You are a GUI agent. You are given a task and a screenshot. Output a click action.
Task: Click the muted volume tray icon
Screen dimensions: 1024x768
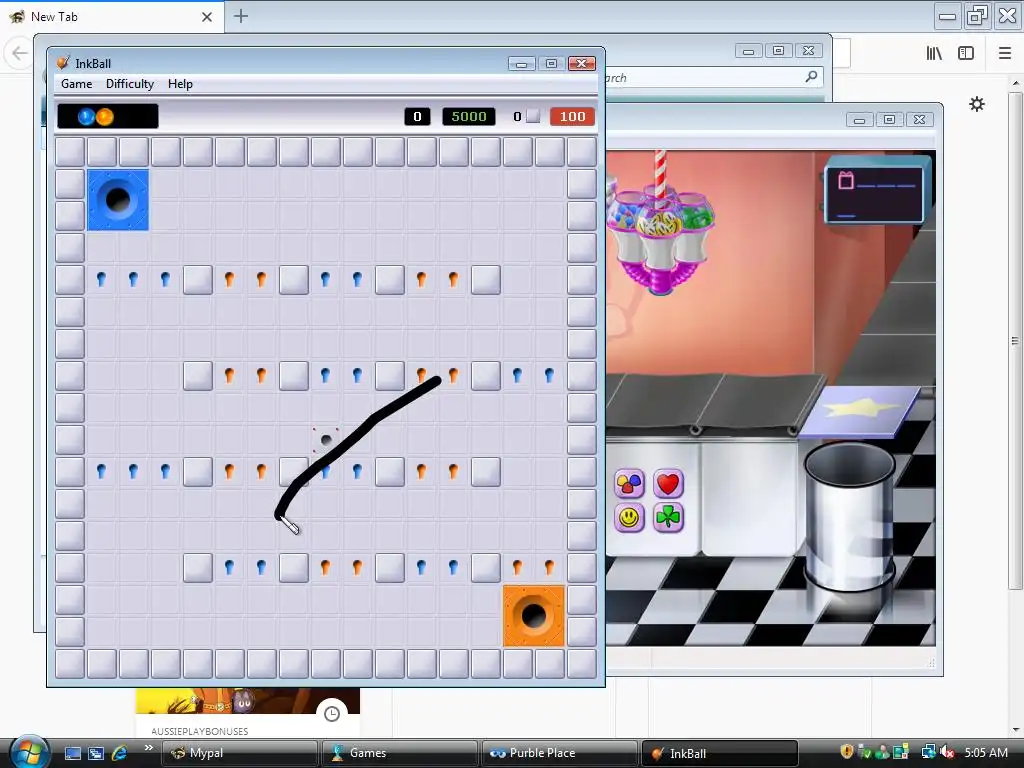(x=948, y=752)
